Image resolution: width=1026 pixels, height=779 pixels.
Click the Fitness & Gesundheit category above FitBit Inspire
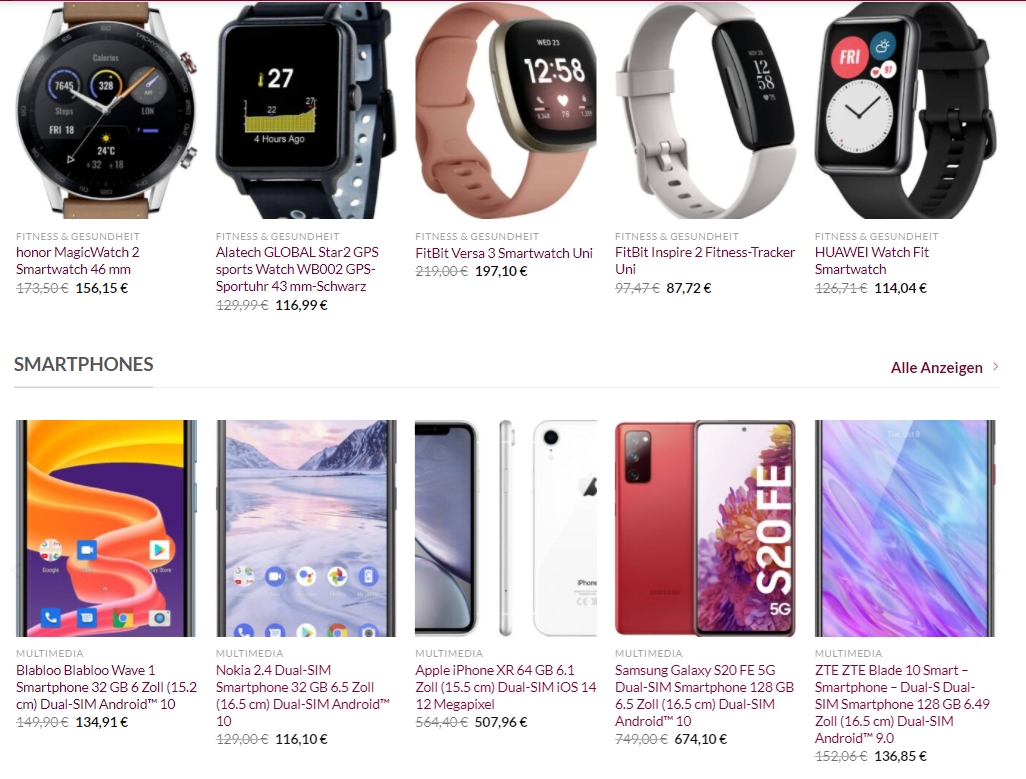[677, 236]
